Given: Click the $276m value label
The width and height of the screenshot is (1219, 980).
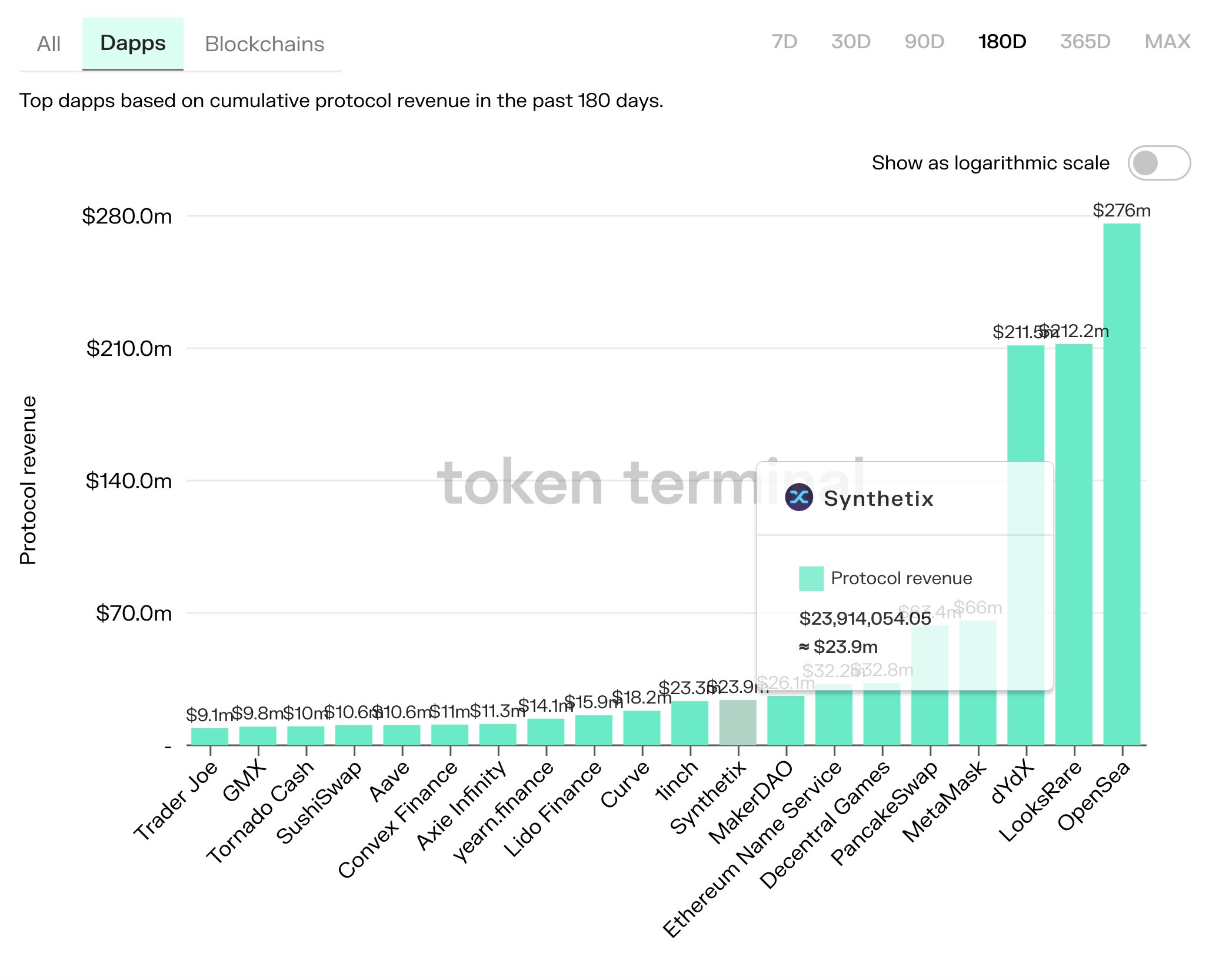Looking at the screenshot, I should pos(1122,211).
